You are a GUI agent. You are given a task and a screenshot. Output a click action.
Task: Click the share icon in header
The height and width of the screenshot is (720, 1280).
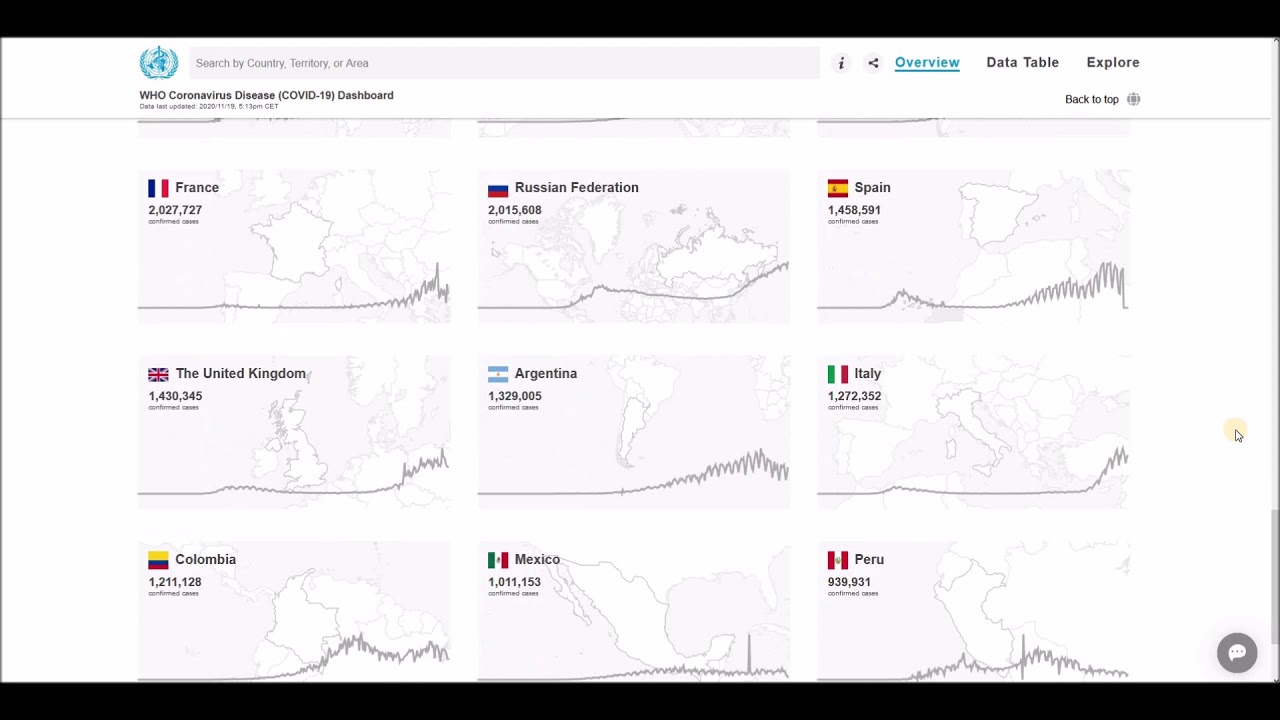[873, 63]
